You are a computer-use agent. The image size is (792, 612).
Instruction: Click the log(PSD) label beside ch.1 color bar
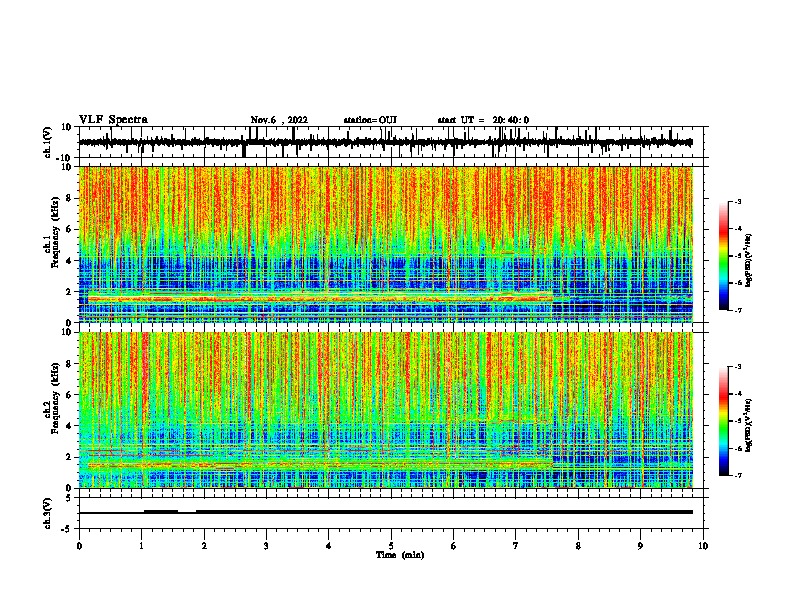click(x=749, y=261)
